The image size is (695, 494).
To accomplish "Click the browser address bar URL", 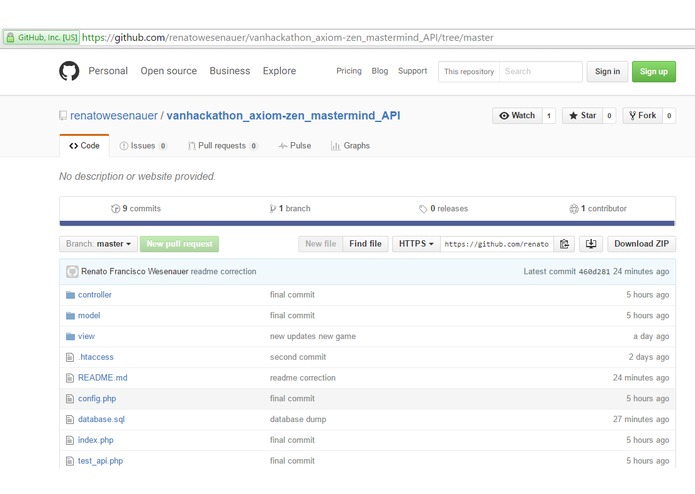I will [288, 38].
